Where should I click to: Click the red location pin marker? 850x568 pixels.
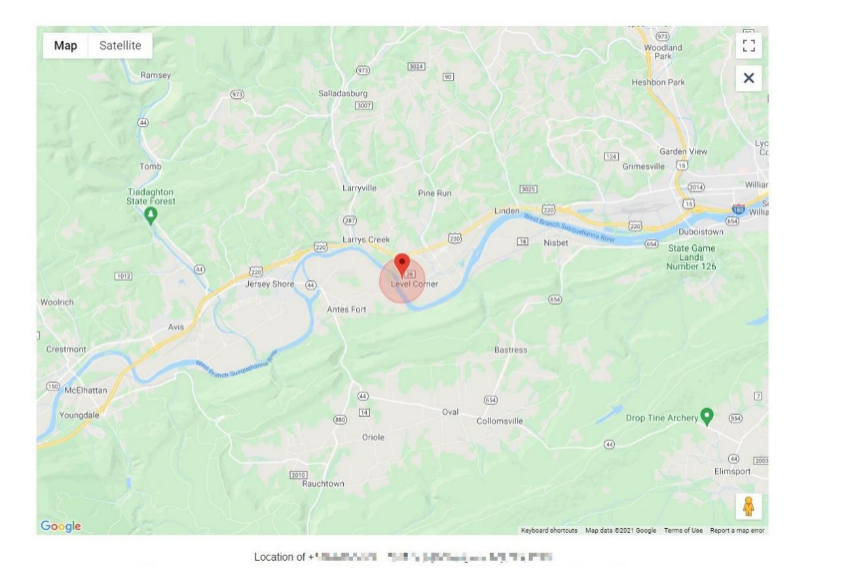402,266
